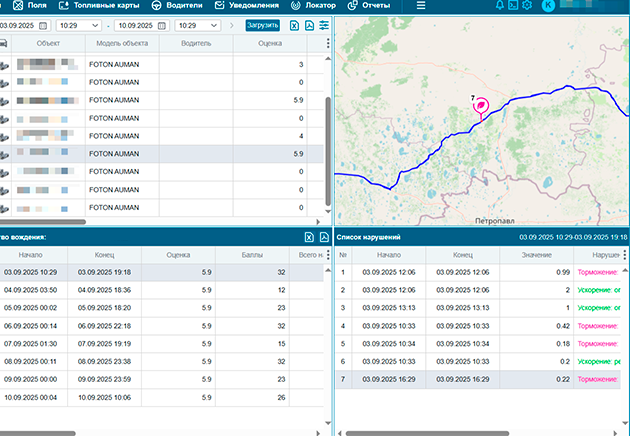Open violations list column options menu
The image size is (630, 436).
[x=626, y=255]
